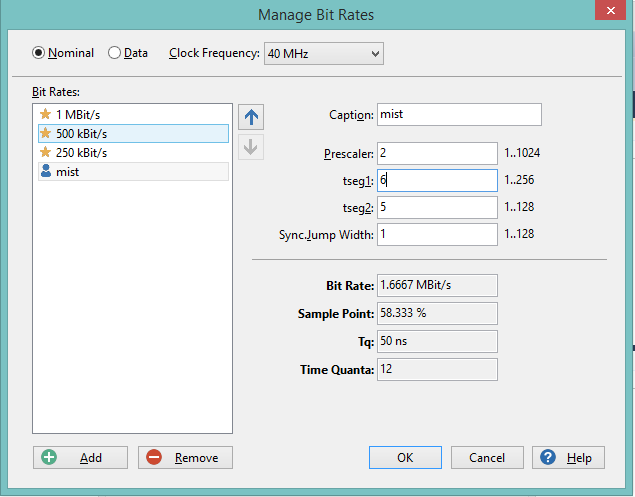The width and height of the screenshot is (635, 497).
Task: Click the greyed move-down arrow icon
Action: pos(252,146)
